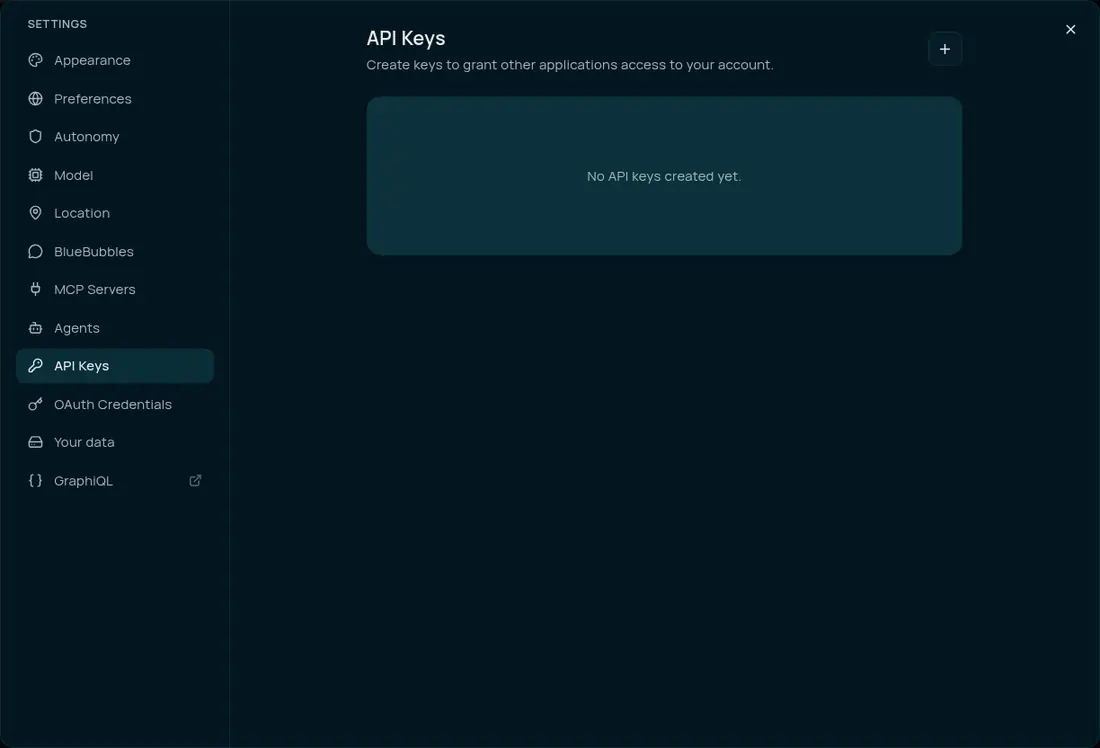Select API Keys label in sidebar
This screenshot has height=748, width=1100.
81,366
